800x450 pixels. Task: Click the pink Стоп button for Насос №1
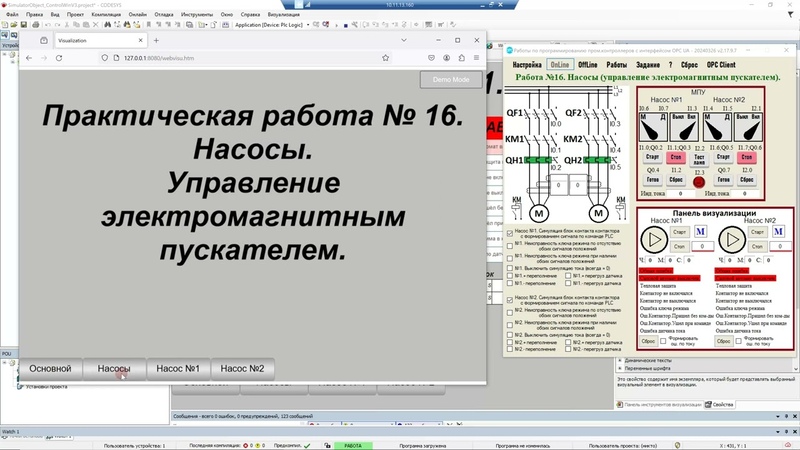click(x=676, y=158)
